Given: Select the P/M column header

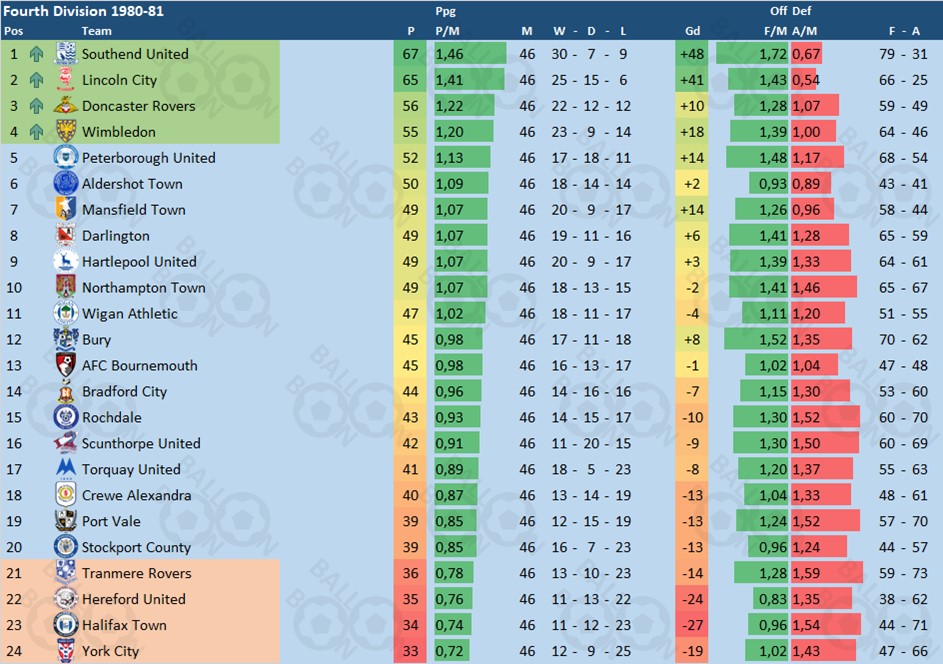Looking at the screenshot, I should tap(447, 31).
